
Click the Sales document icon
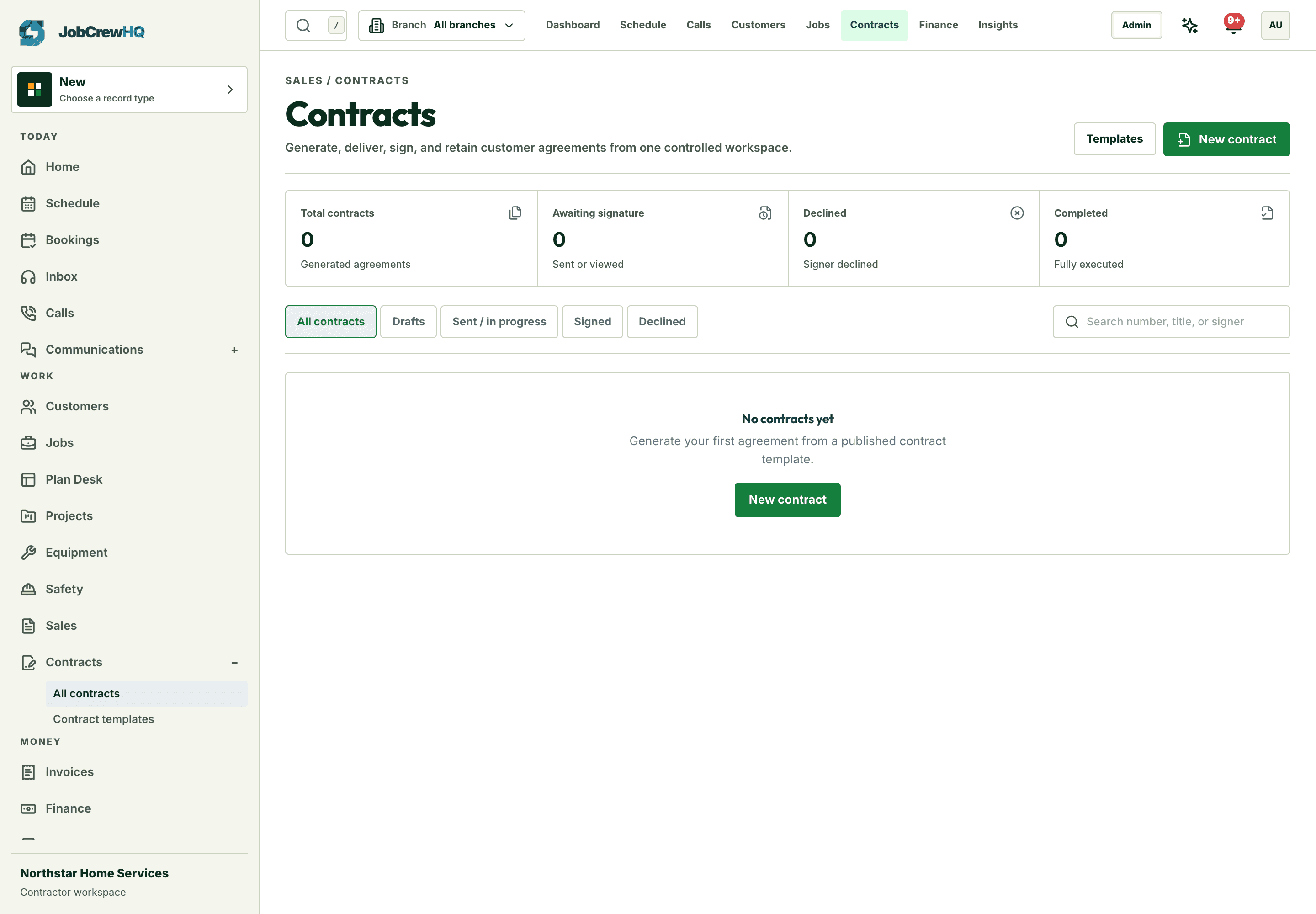point(28,626)
